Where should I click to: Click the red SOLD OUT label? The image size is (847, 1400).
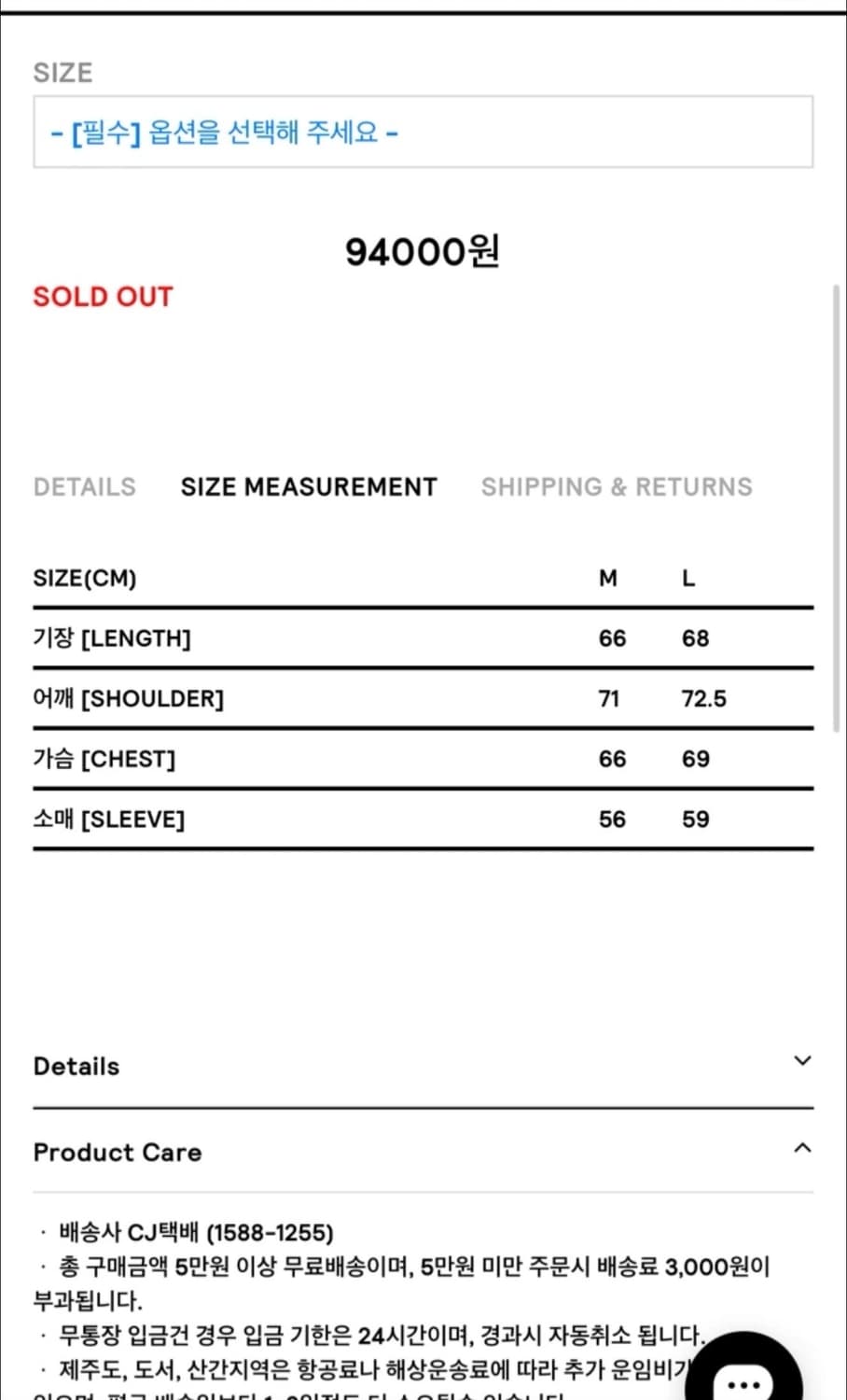pos(104,297)
